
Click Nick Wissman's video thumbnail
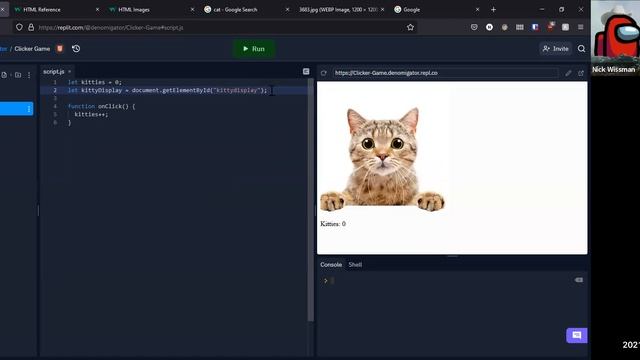click(616, 38)
